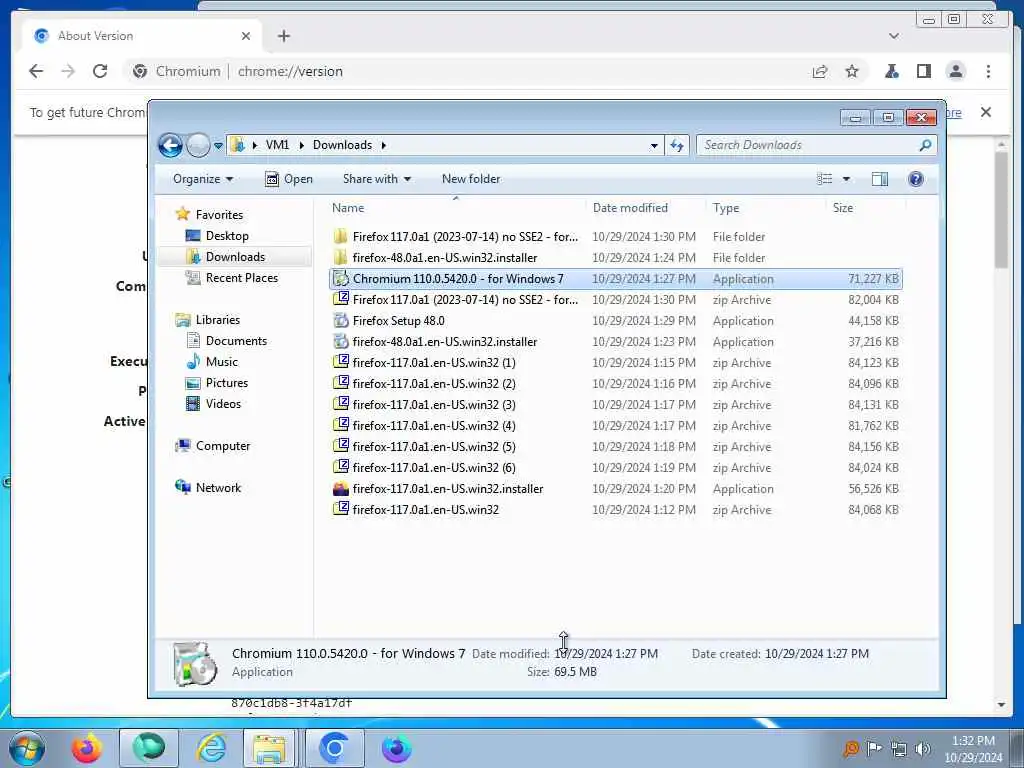Open the Windows Start menu
1024x768 pixels.
pos(26,748)
